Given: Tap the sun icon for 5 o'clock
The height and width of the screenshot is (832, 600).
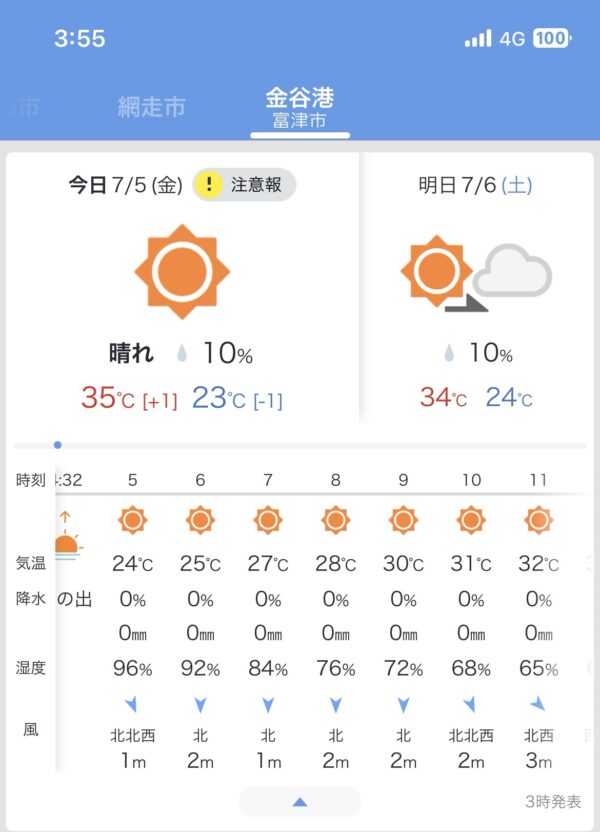Looking at the screenshot, I should [132, 520].
